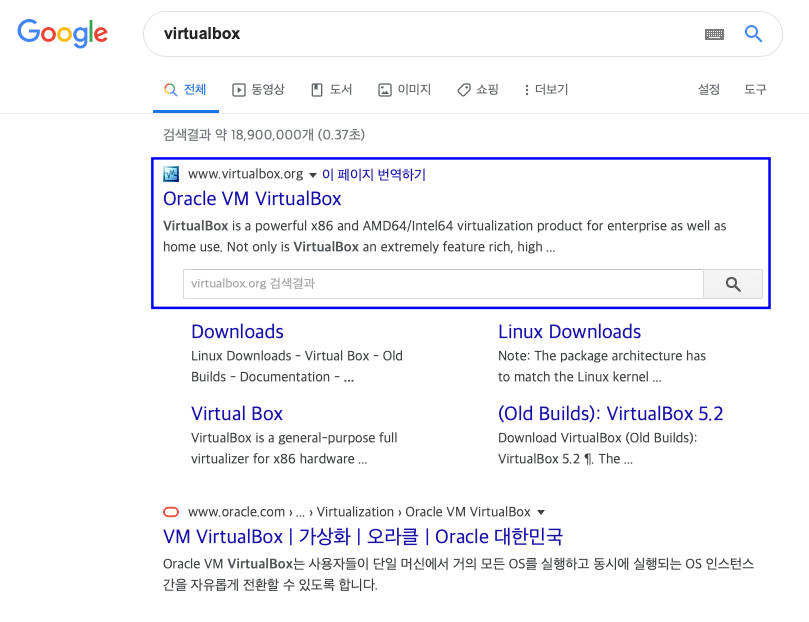The width and height of the screenshot is (809, 622).
Task: Open 설정 settings menu
Action: (709, 90)
